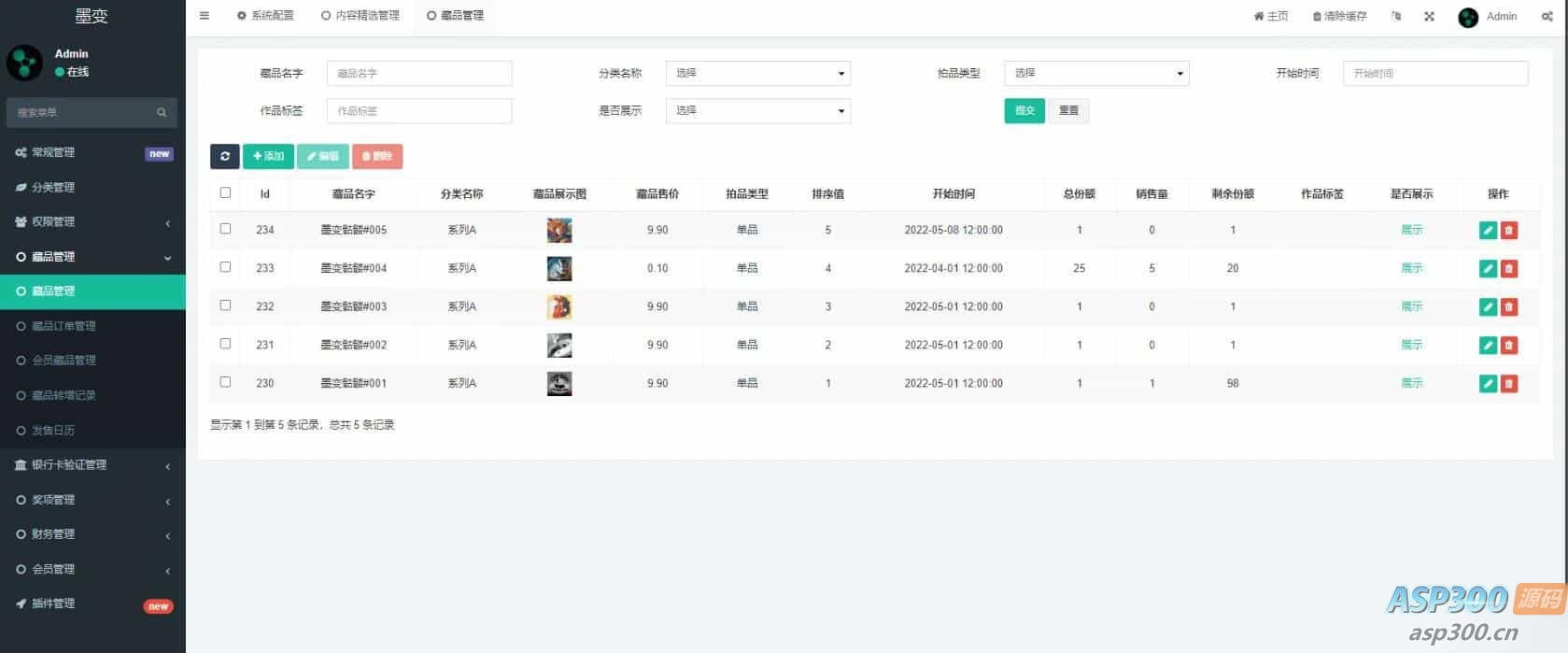Open the thumbnail image for 墨变骷髅#005
Screen dimensions: 1568x653
click(559, 230)
